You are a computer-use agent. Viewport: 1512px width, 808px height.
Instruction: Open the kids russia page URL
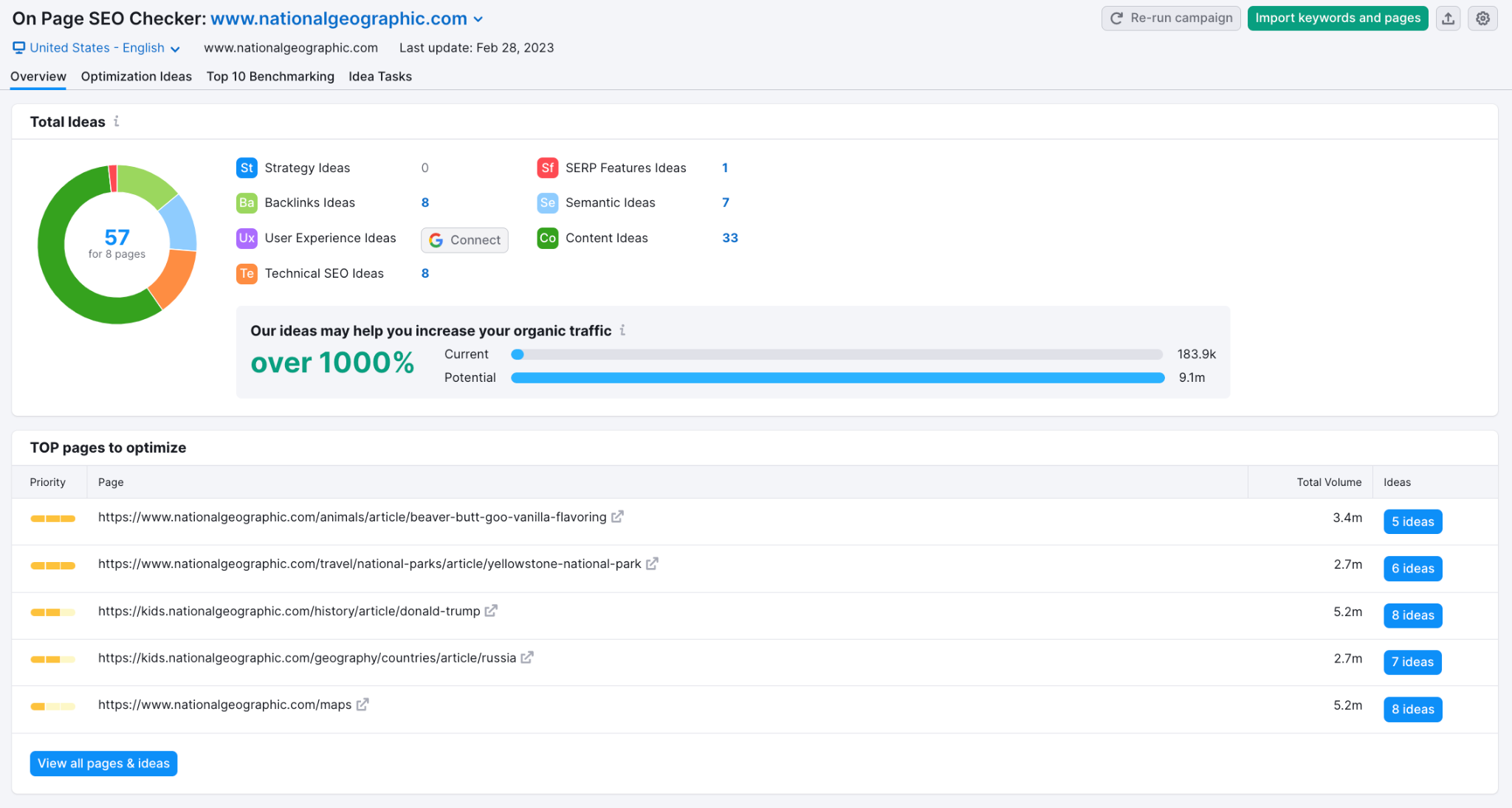pos(307,657)
